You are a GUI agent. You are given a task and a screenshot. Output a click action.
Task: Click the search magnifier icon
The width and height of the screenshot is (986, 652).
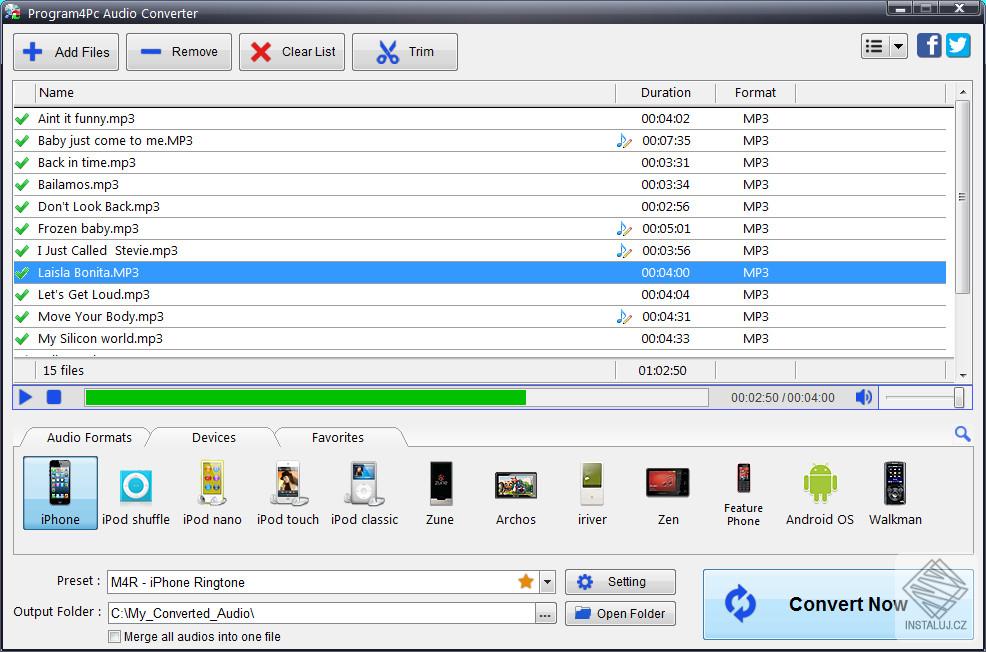pos(962,434)
